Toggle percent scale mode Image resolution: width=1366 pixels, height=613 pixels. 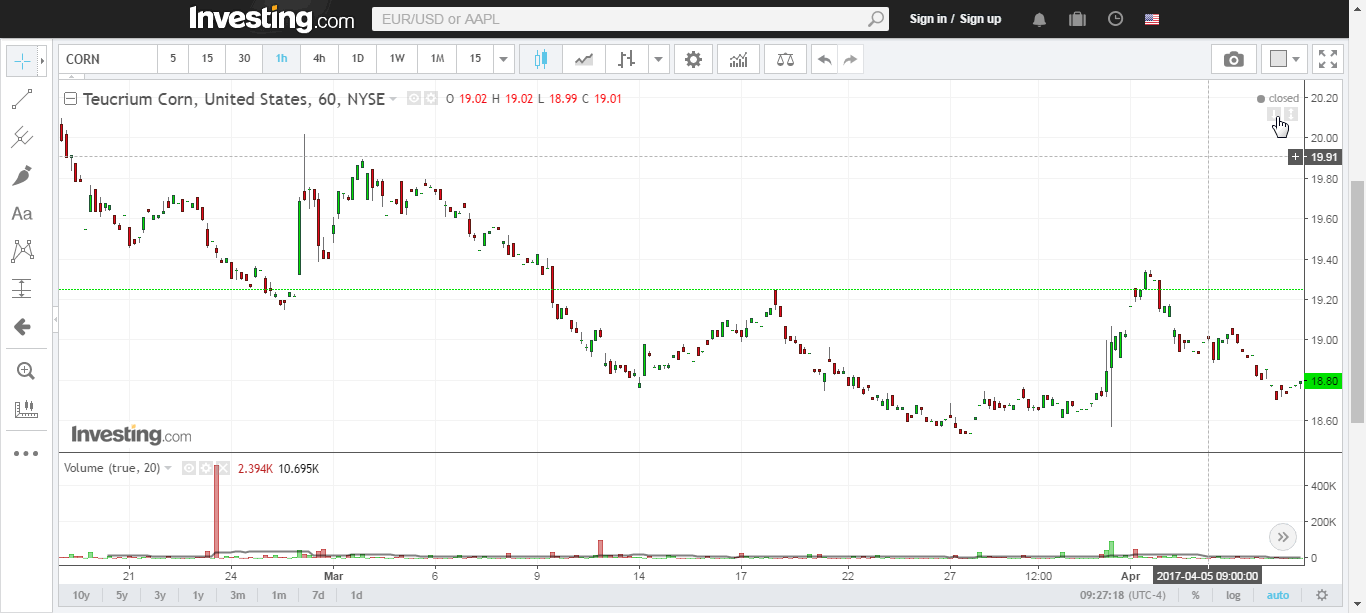(x=1196, y=595)
